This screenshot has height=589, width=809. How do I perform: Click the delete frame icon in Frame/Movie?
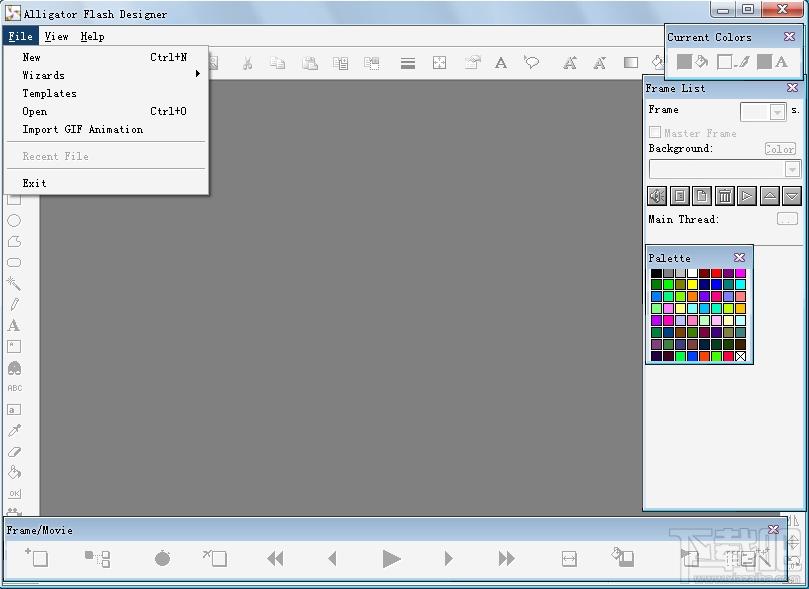tap(215, 558)
